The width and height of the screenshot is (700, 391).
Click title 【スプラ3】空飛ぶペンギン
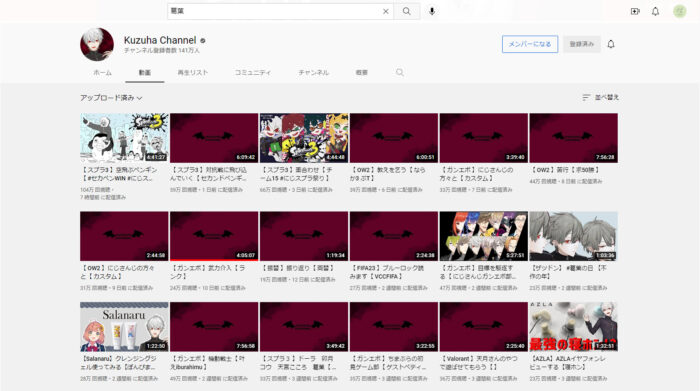[119, 174]
